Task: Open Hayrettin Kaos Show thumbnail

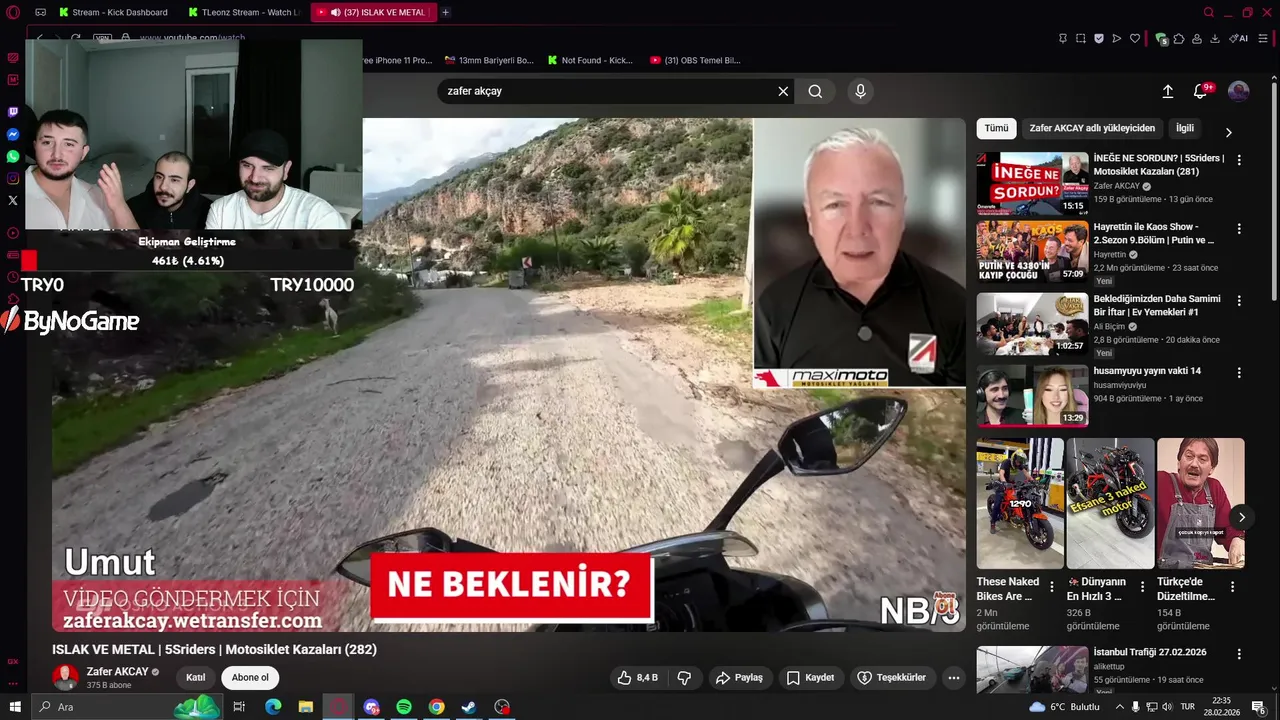Action: click(x=1032, y=252)
